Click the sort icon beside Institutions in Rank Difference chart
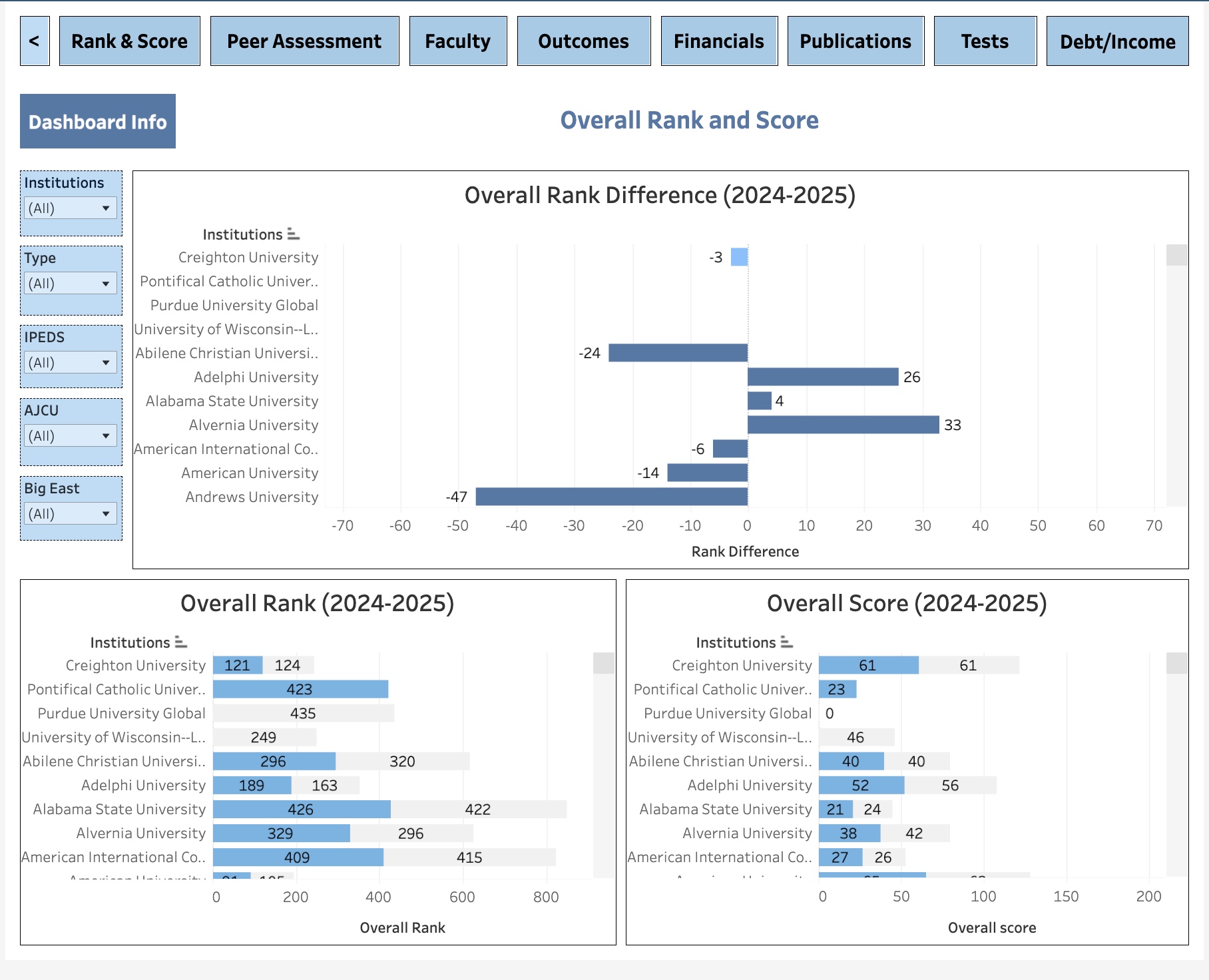Screen dimensions: 1209x980 pyautogui.click(x=293, y=234)
